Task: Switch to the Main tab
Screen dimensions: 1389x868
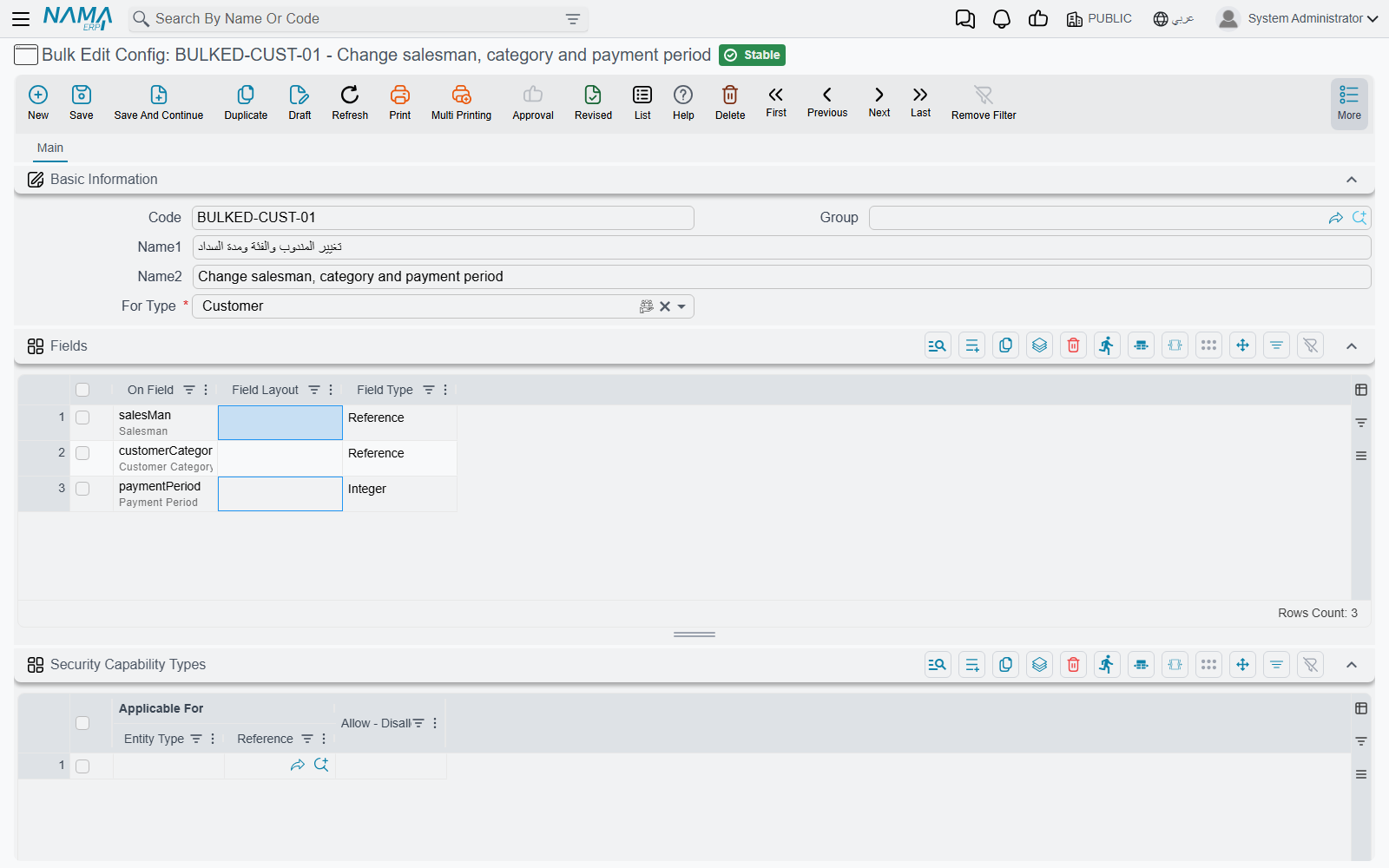Action: pos(50,148)
